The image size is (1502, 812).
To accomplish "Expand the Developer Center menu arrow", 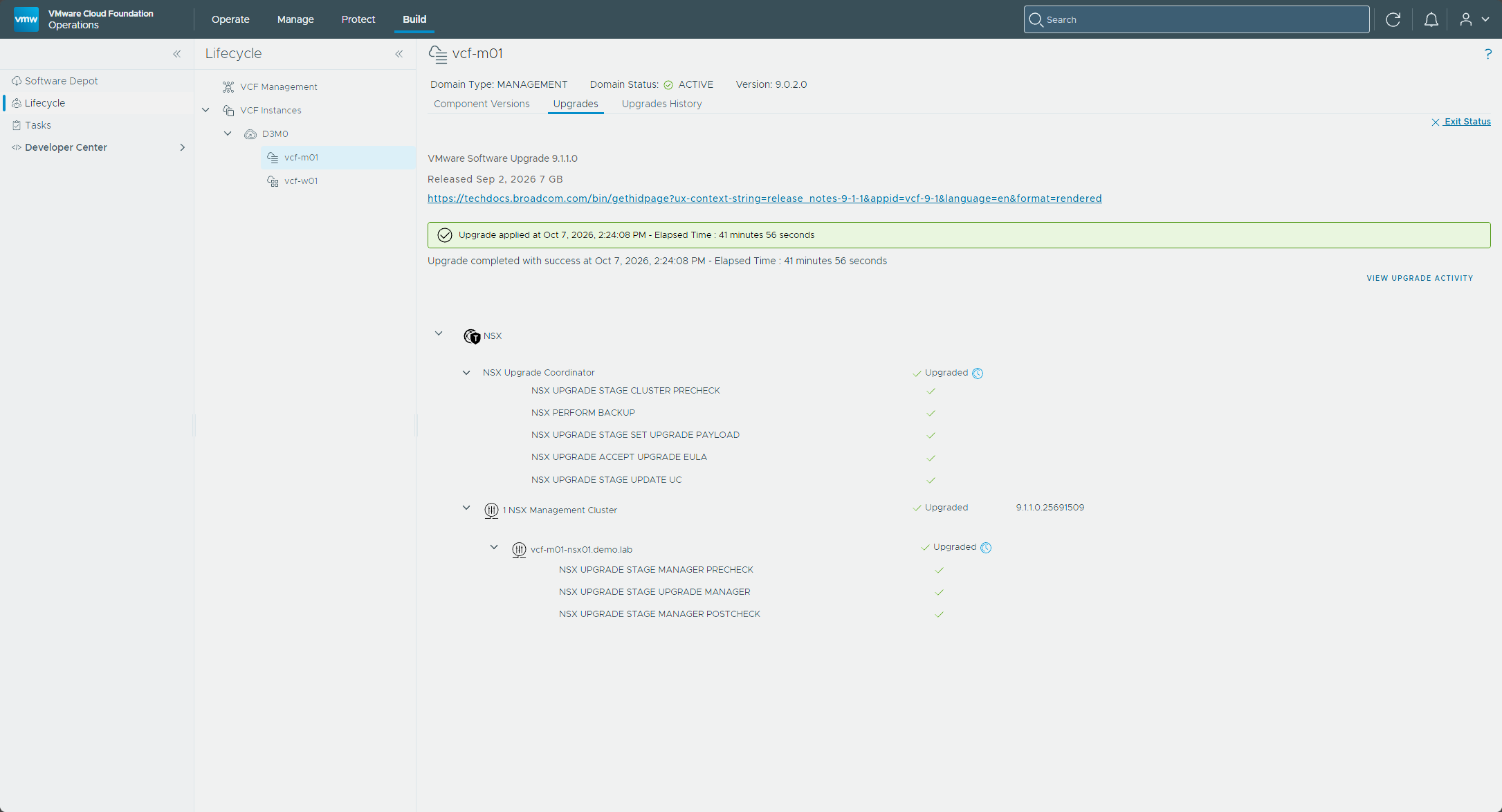I will [183, 147].
